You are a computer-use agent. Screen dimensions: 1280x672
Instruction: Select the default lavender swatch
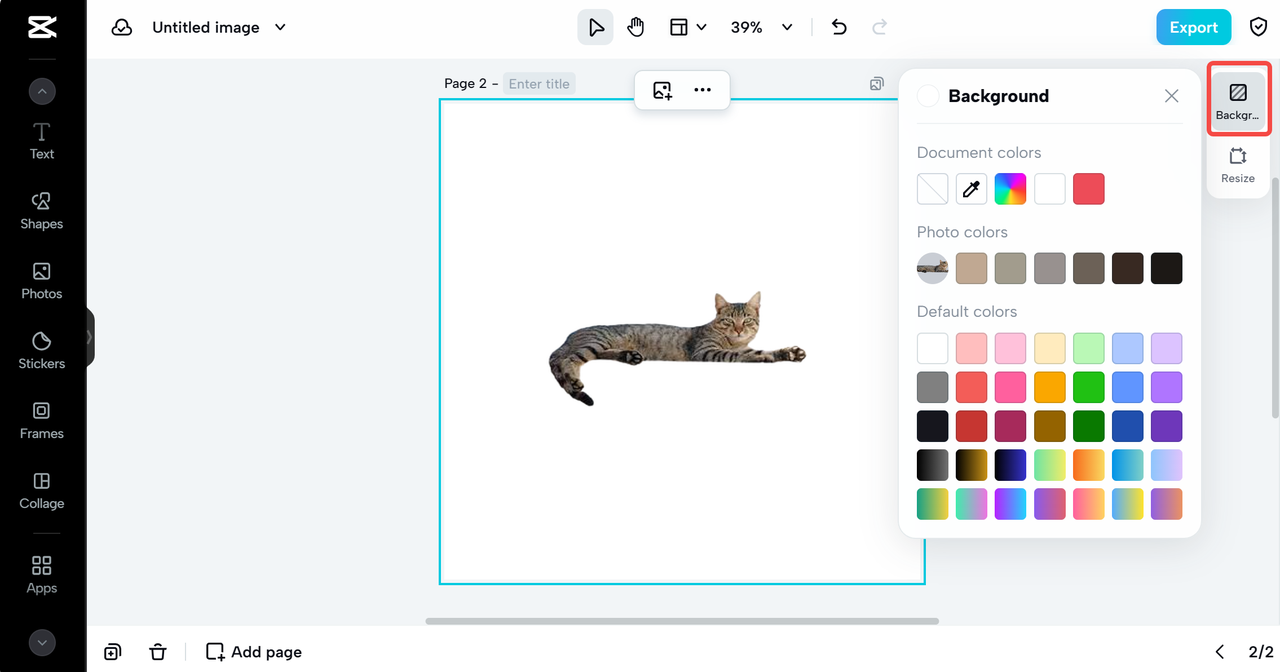tap(1166, 348)
